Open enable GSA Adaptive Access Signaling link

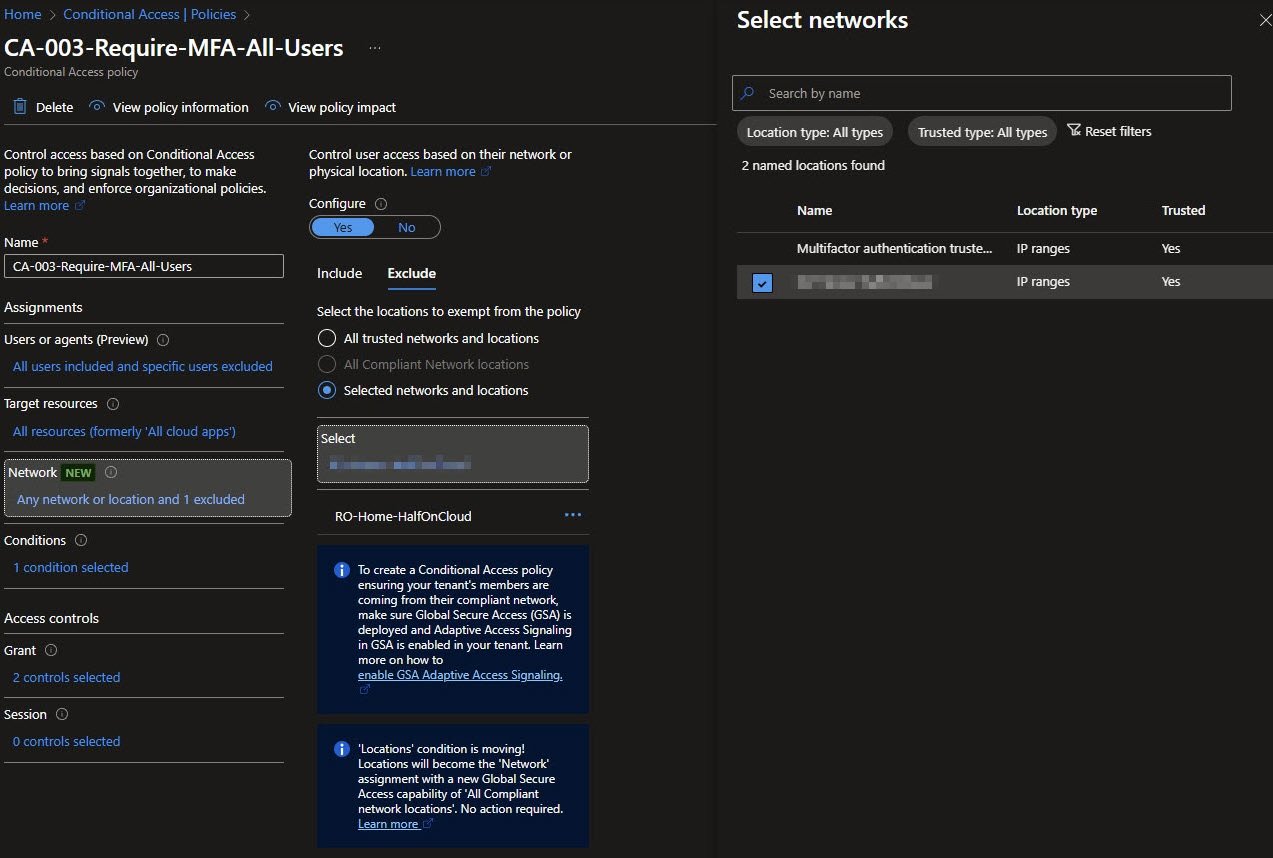(460, 675)
